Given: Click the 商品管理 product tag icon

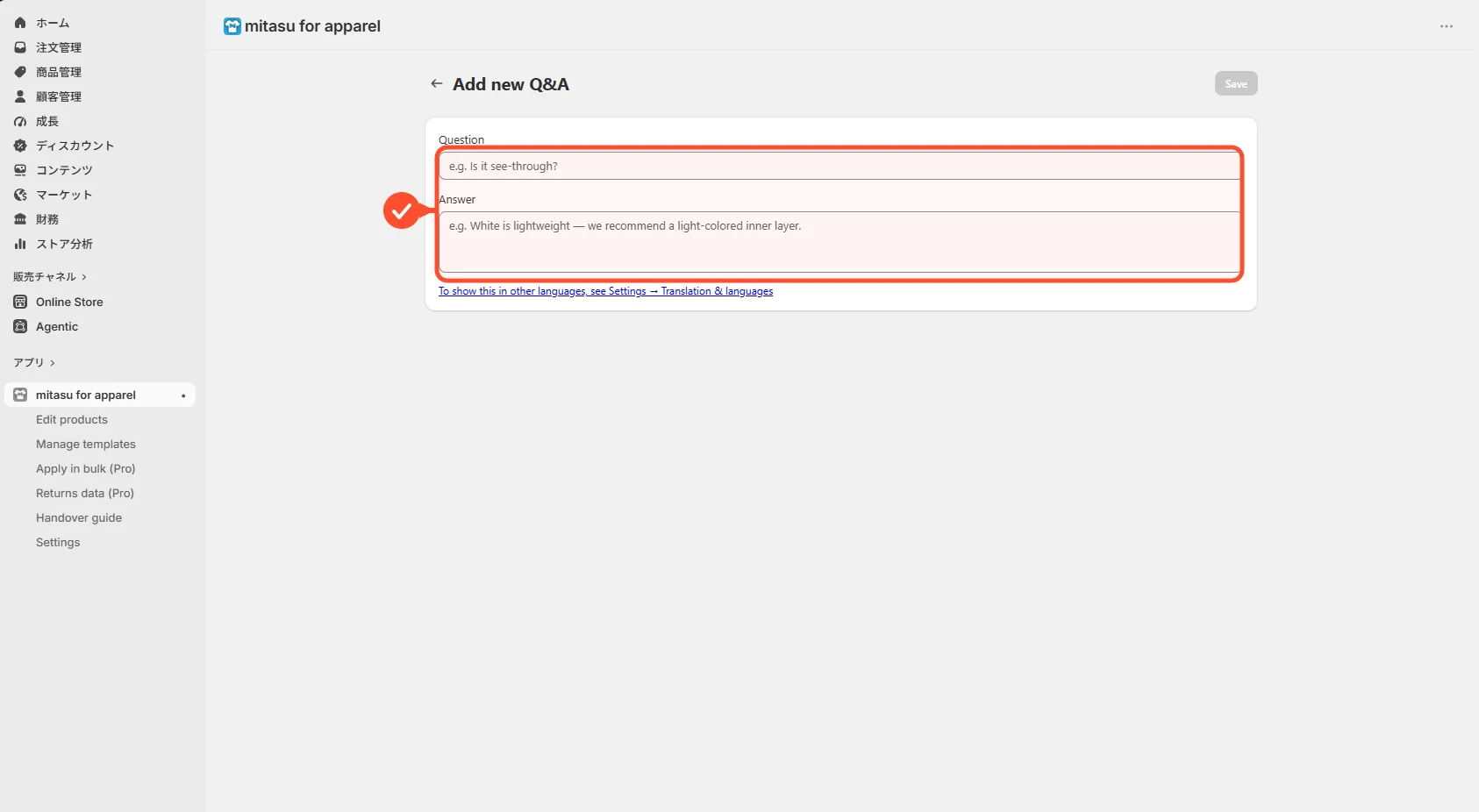Looking at the screenshot, I should click(20, 72).
